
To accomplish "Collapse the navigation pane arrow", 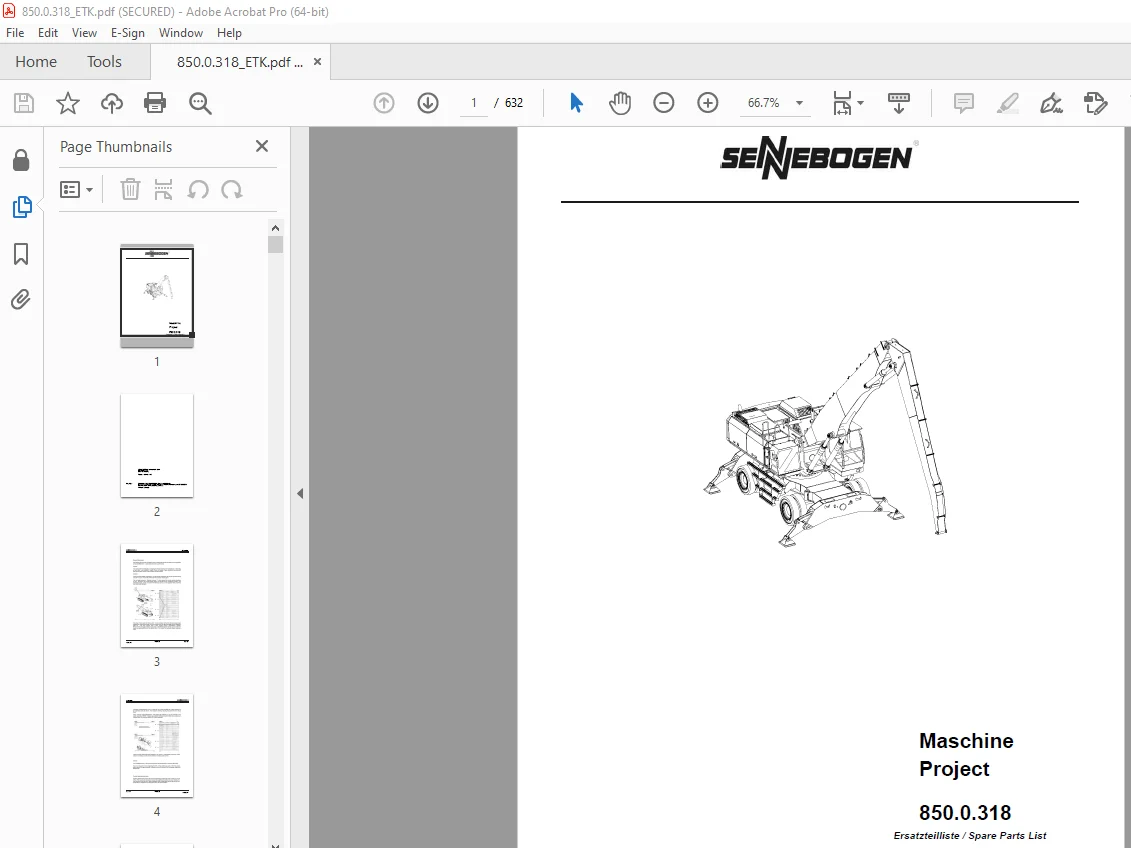I will pyautogui.click(x=300, y=493).
